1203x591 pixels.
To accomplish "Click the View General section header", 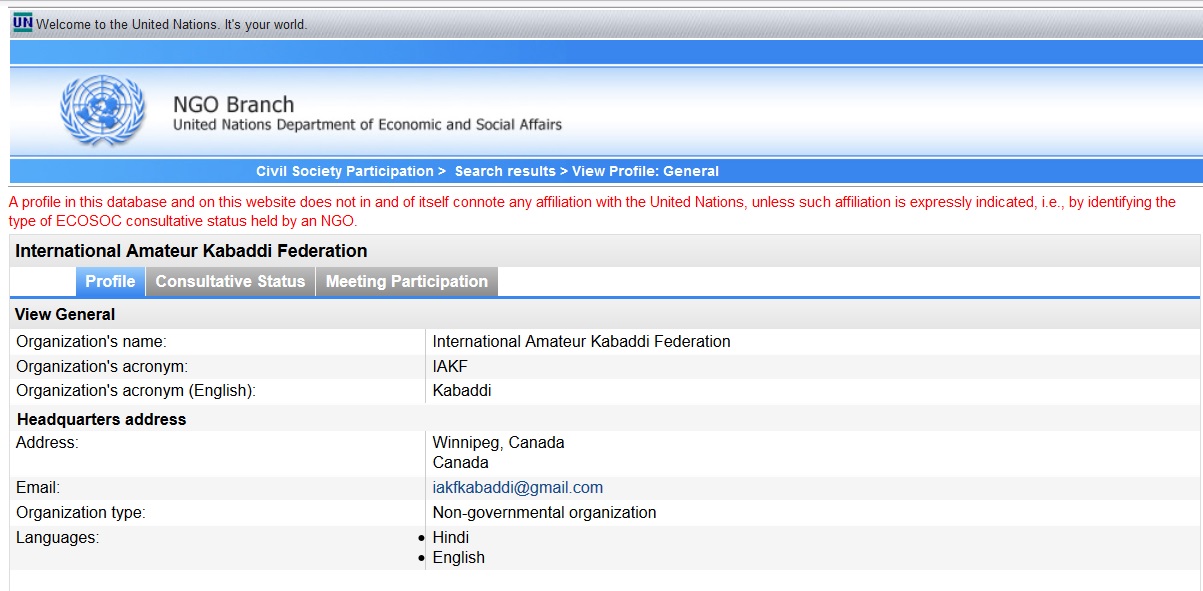I will tap(65, 314).
